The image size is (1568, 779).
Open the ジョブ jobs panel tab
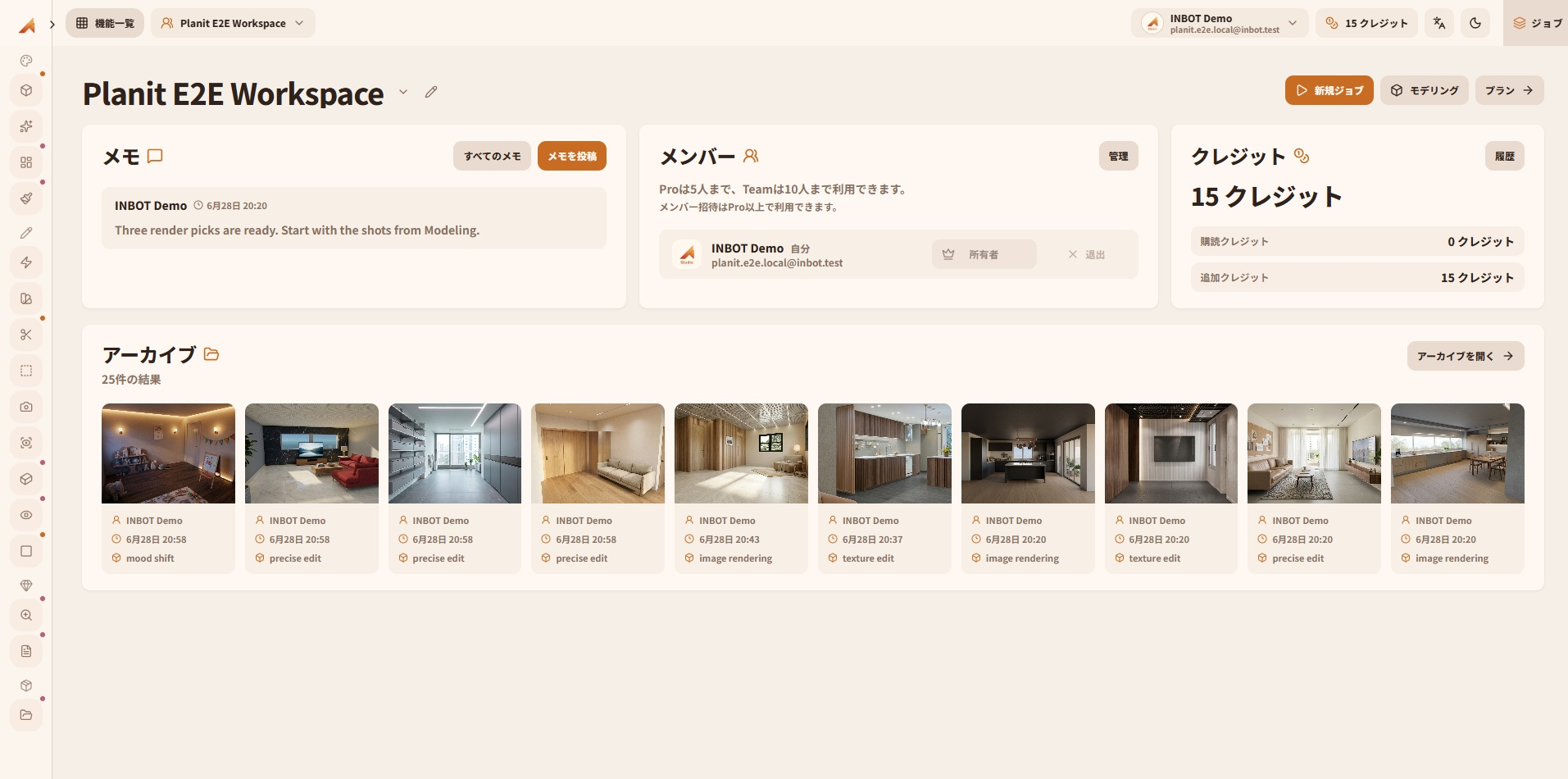pyautogui.click(x=1537, y=23)
